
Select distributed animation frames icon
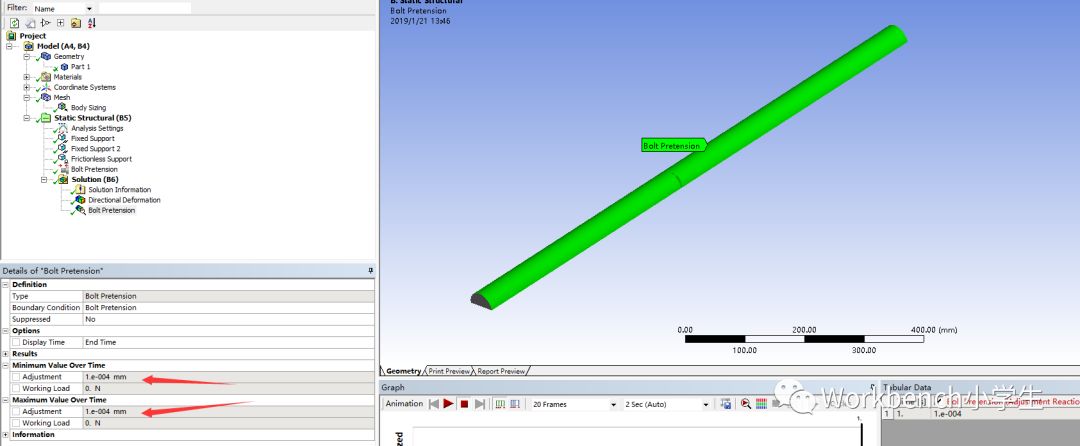pyautogui.click(x=501, y=404)
